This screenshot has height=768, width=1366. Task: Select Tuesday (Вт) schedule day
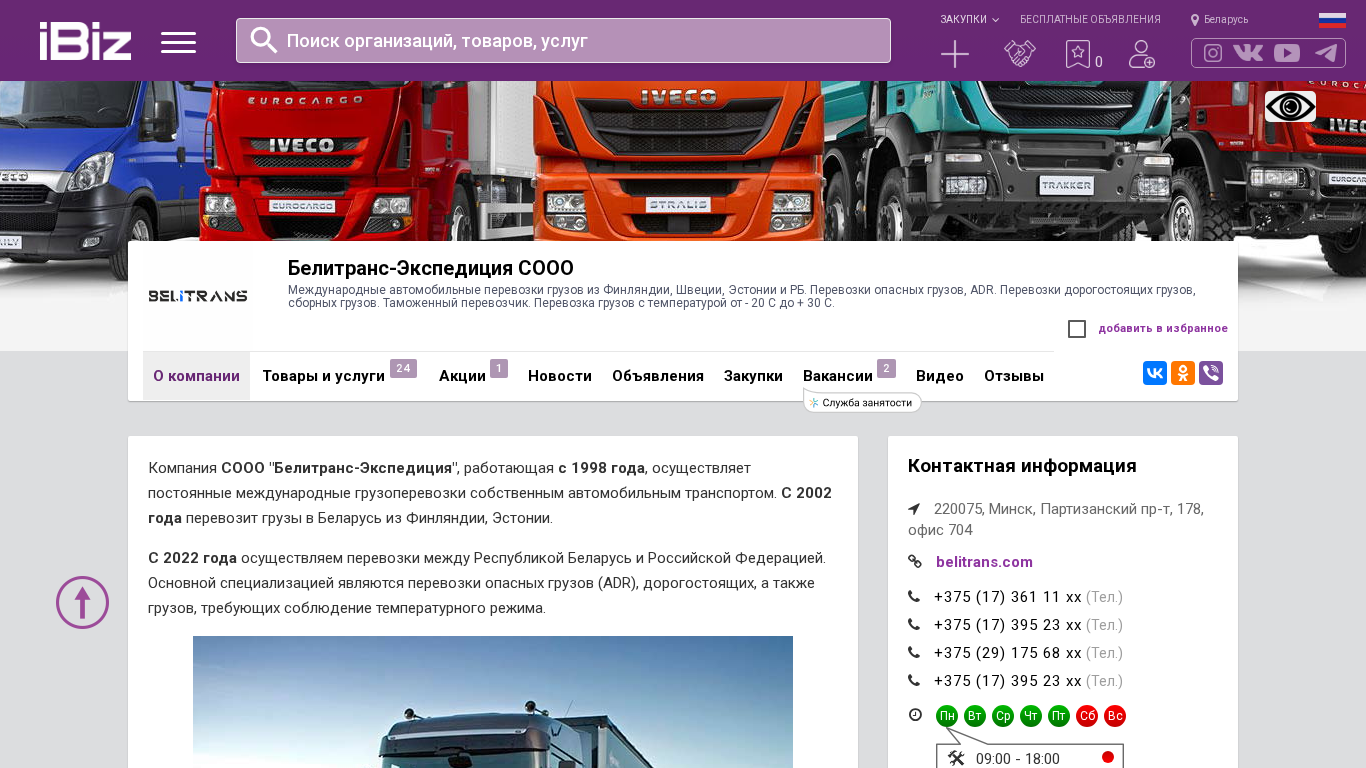pos(975,716)
